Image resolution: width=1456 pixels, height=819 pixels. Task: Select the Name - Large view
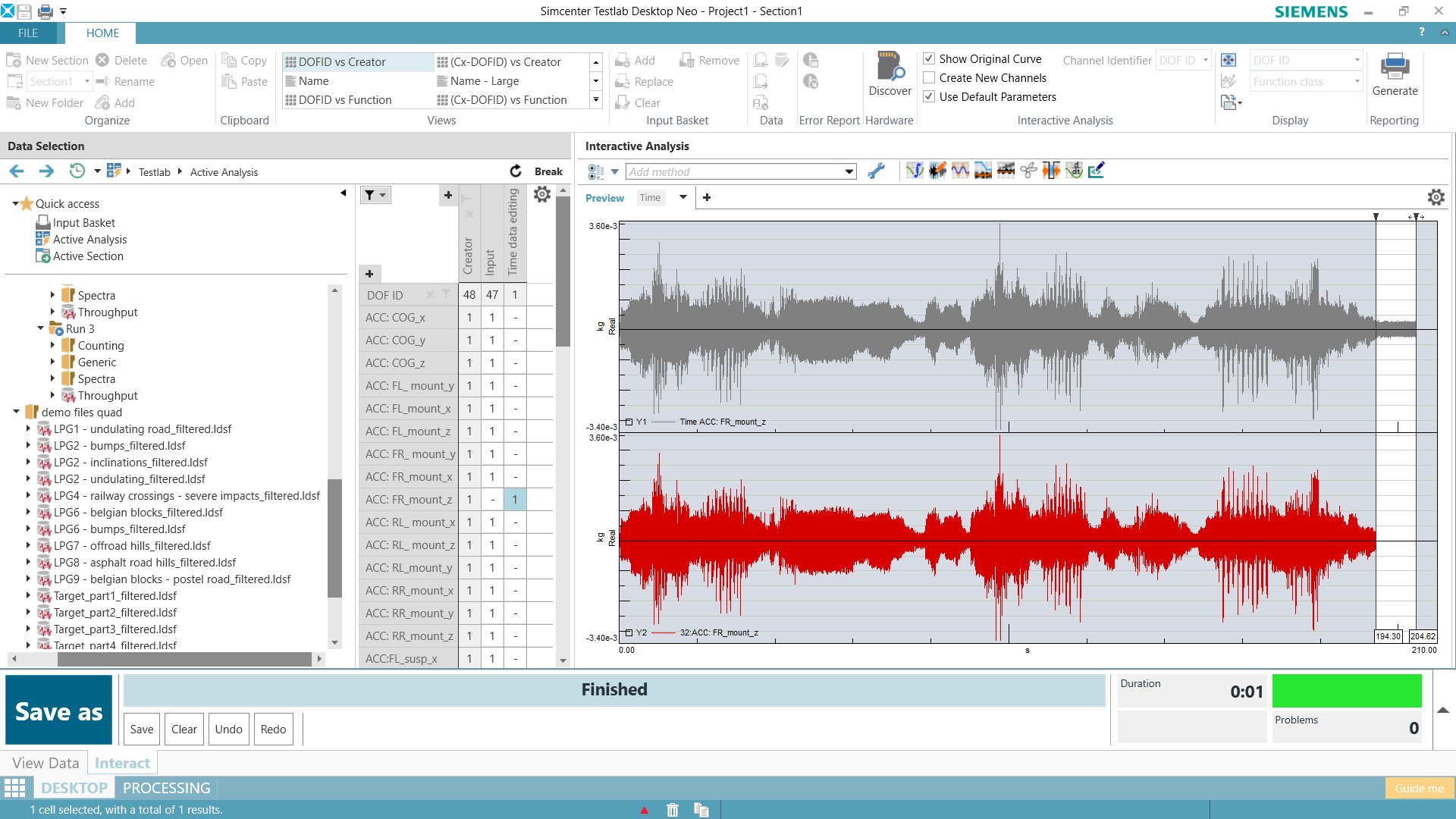pyautogui.click(x=485, y=81)
